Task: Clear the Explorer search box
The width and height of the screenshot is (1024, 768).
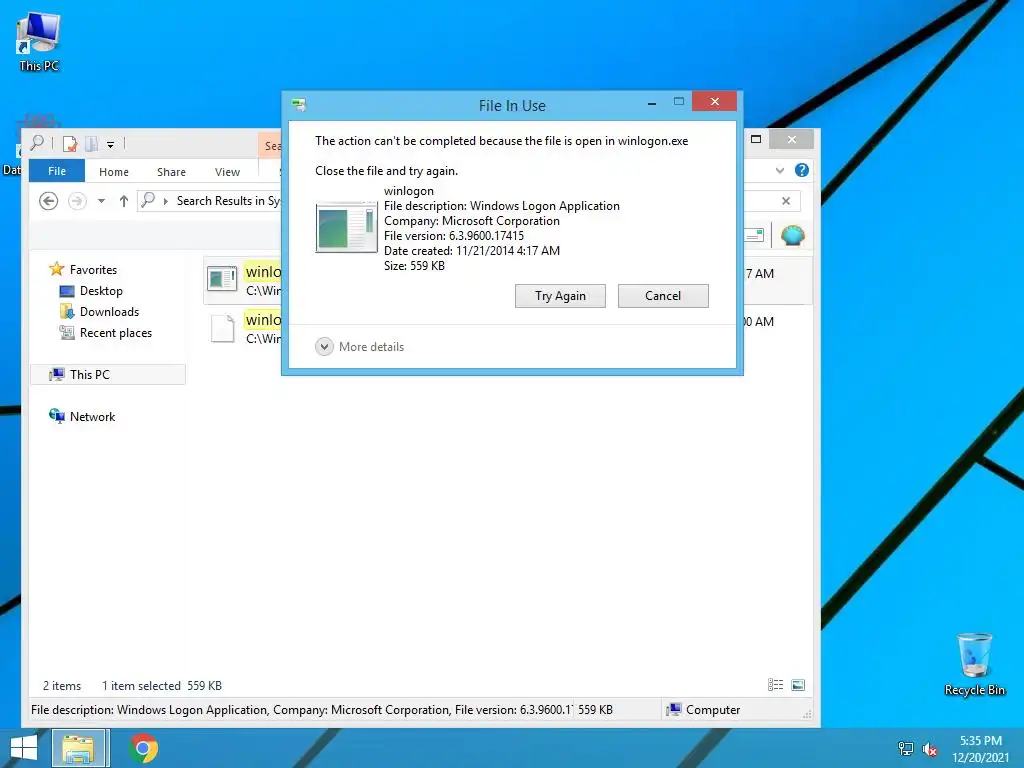Action: pos(786,201)
